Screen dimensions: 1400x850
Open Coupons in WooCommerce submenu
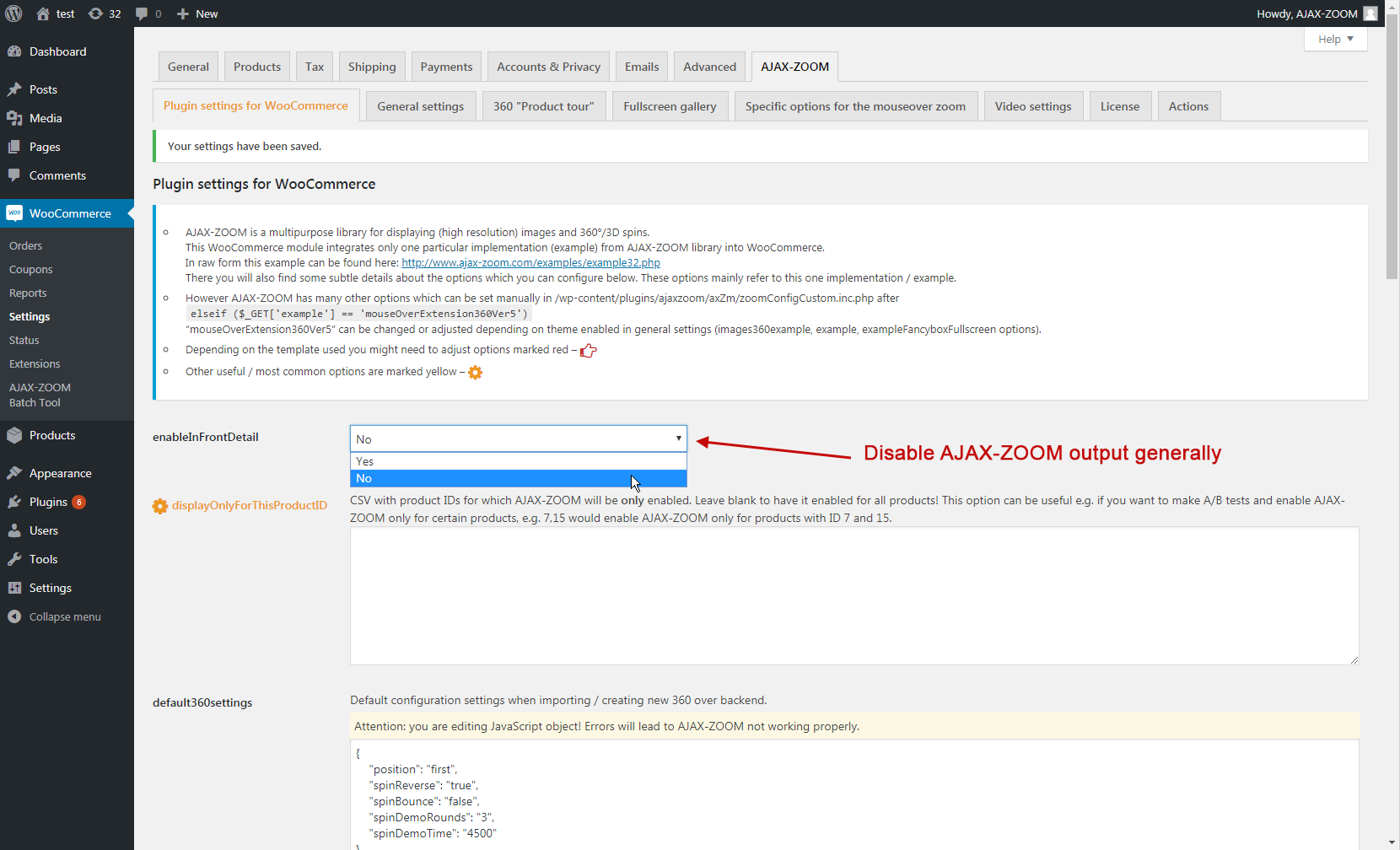30,269
